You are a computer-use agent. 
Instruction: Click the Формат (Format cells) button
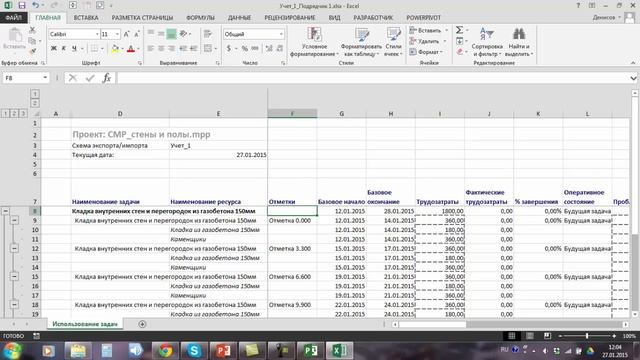(426, 52)
